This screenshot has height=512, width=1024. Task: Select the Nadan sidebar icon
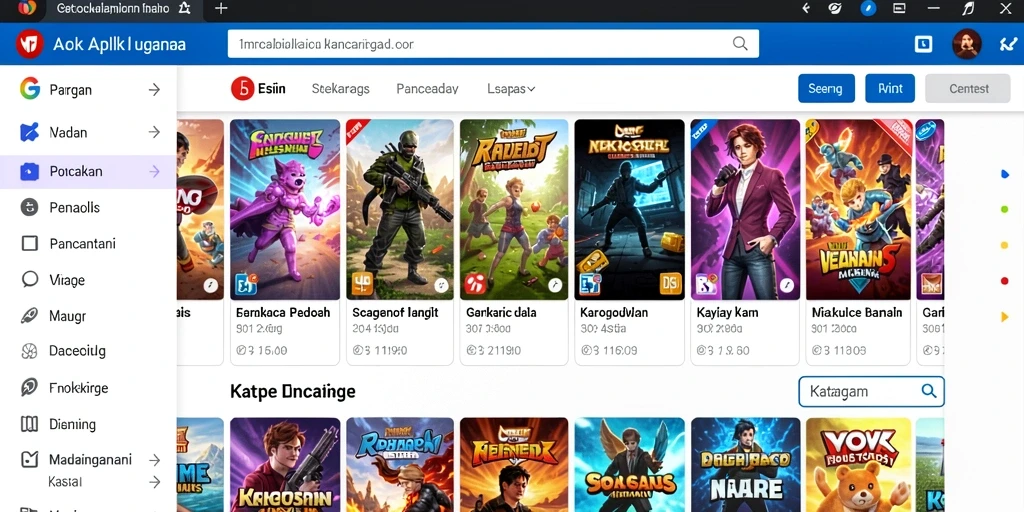point(29,133)
